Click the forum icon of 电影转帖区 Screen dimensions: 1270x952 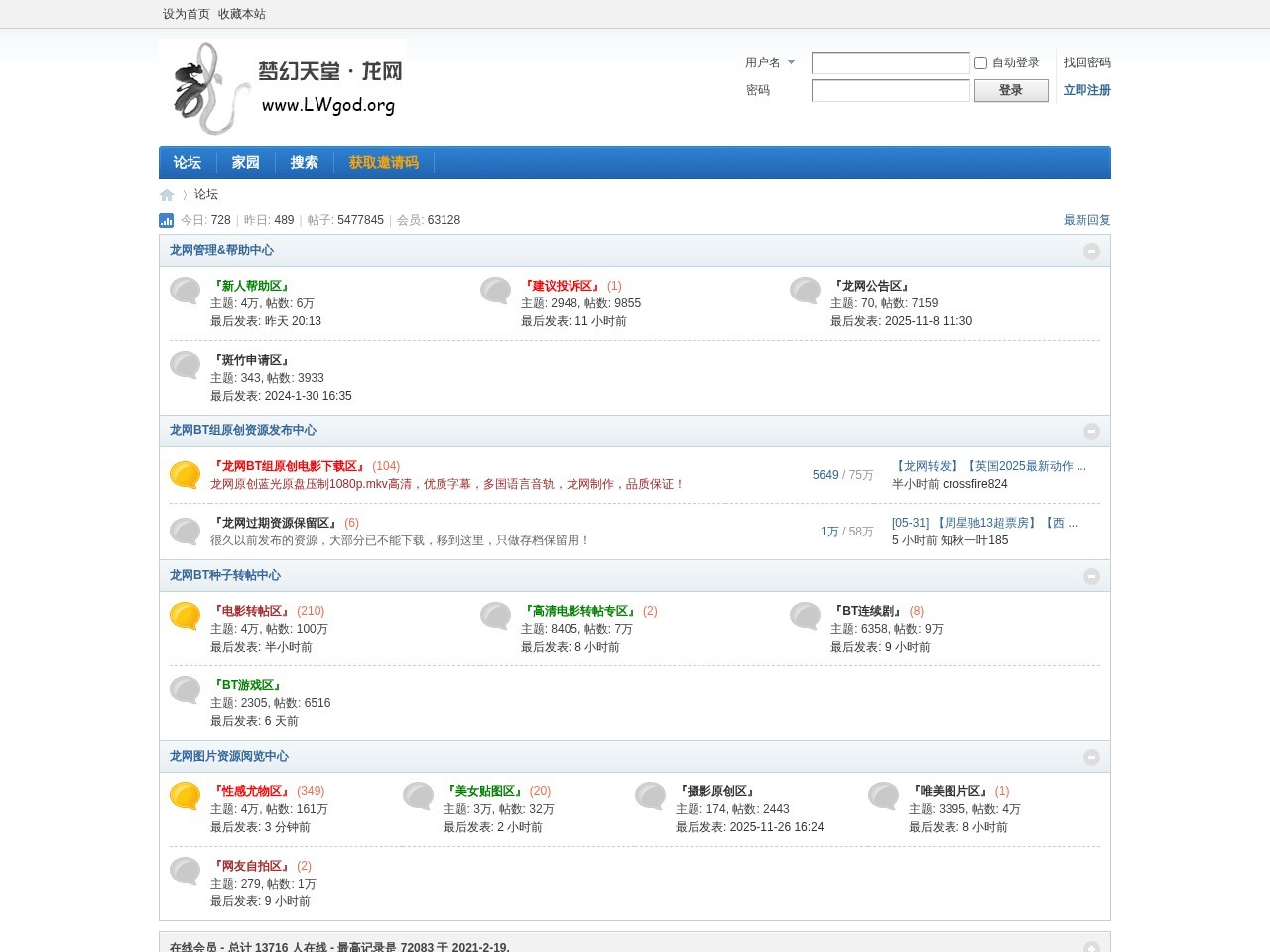[x=185, y=616]
